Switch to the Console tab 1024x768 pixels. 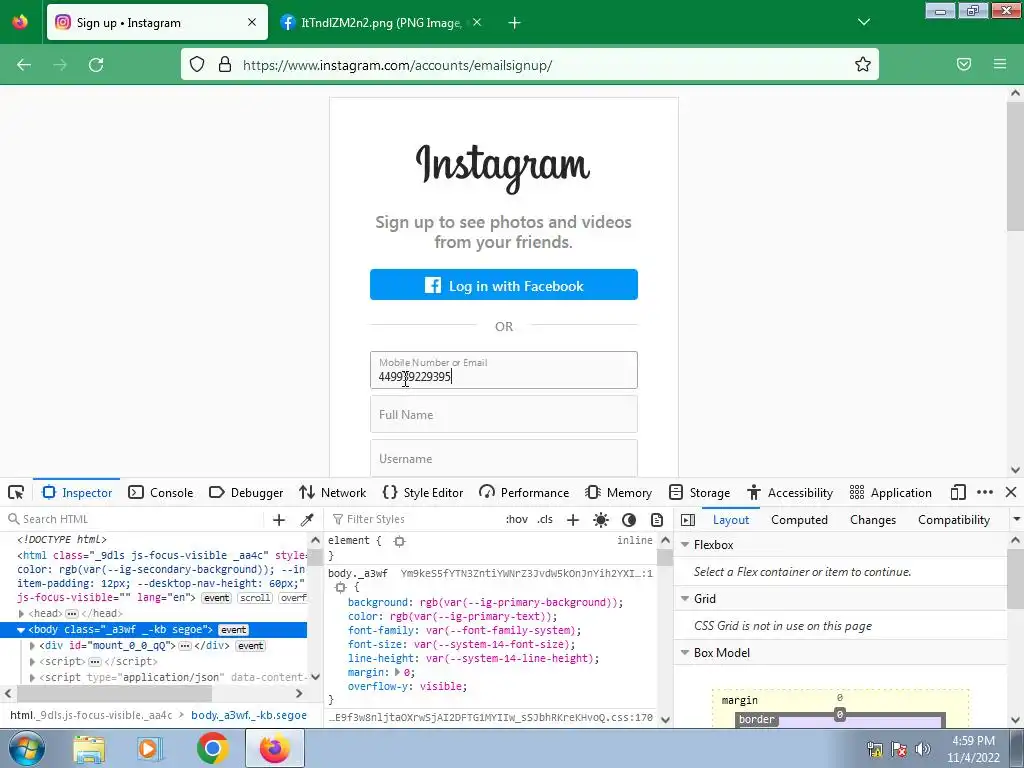tap(161, 492)
